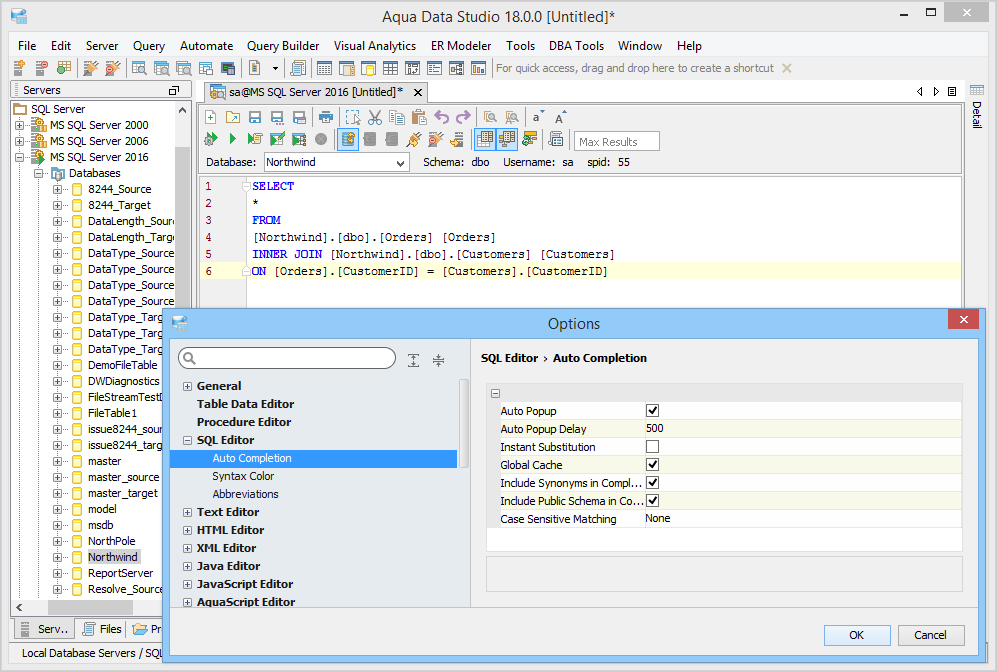This screenshot has height=672, width=997.
Task: Click the Options search input field
Action: coord(294,359)
